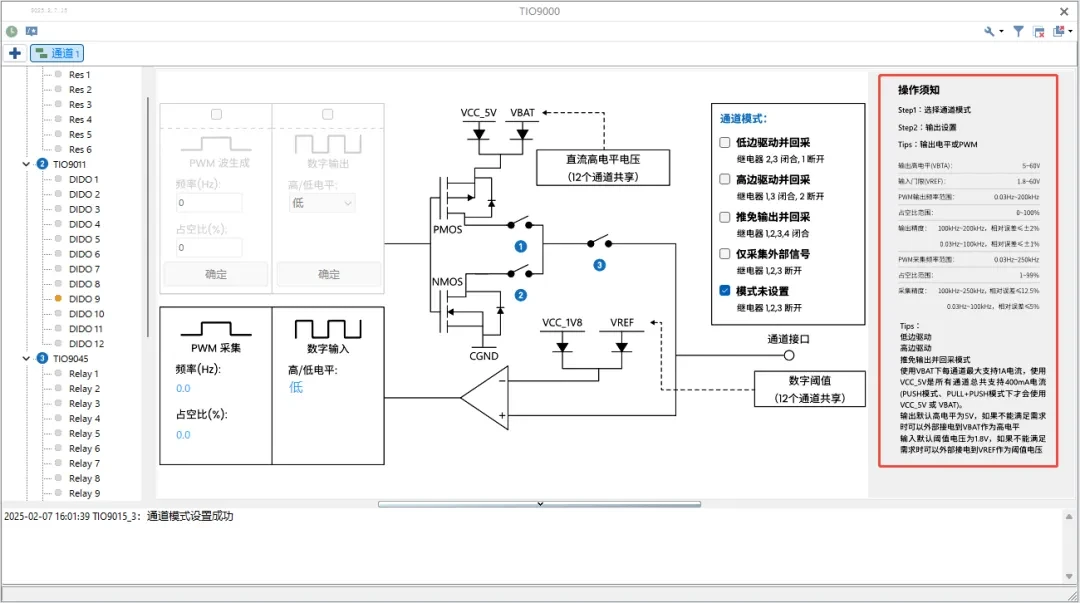The image size is (1080, 603).
Task: Open the wrench settings tool
Action: 990,32
